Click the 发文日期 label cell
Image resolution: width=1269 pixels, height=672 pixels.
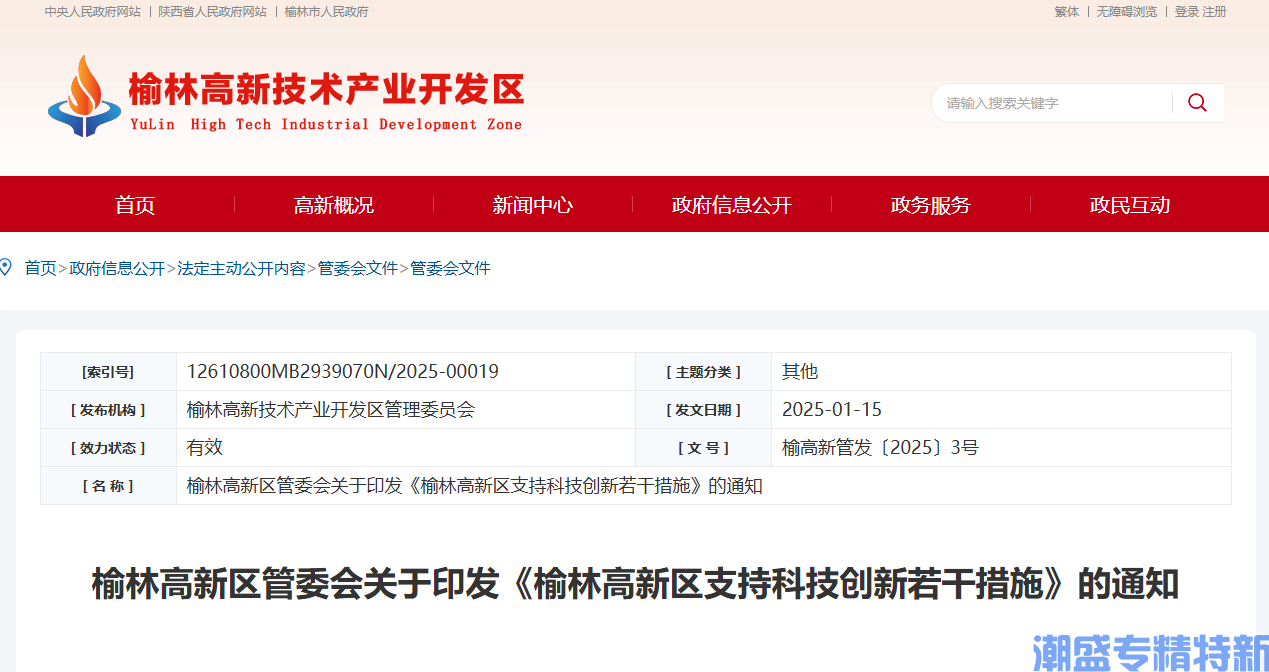point(703,410)
